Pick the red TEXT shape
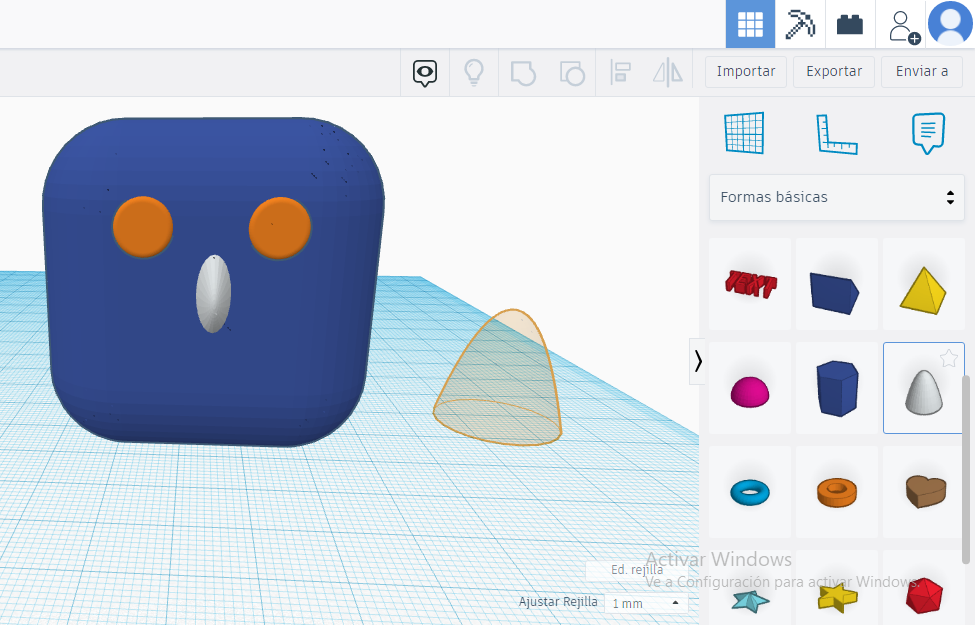Viewport: 975px width, 625px height. [750, 284]
